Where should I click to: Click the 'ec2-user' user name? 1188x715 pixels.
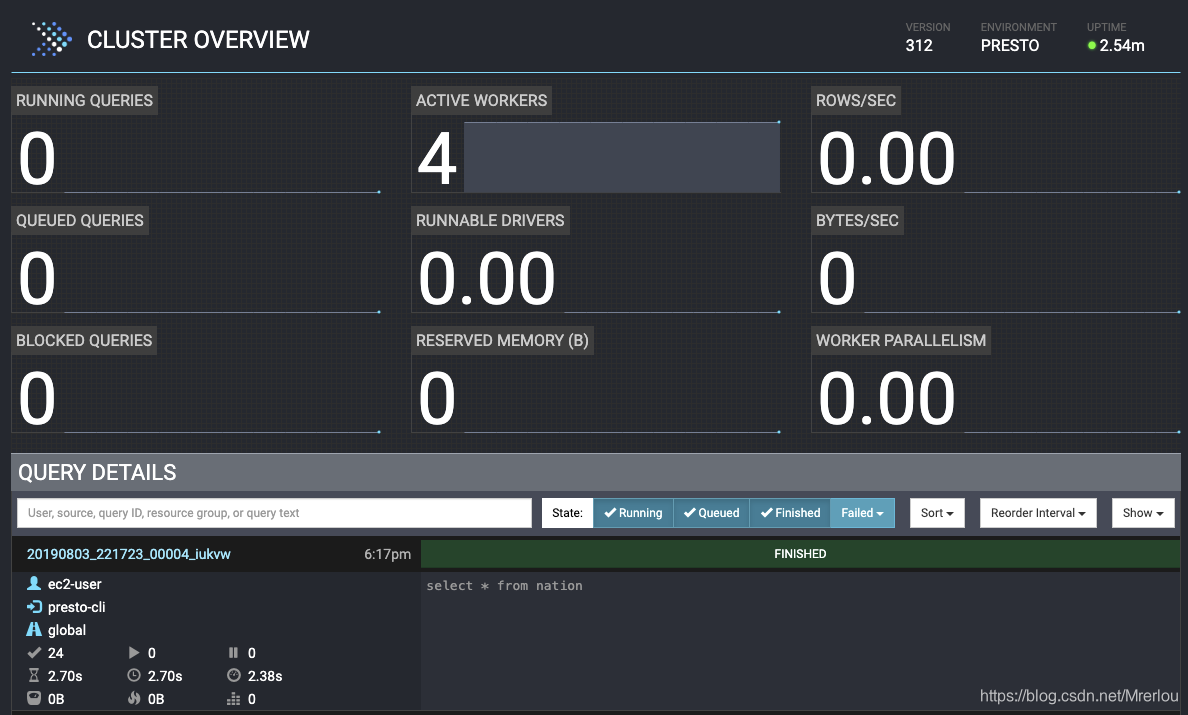[74, 584]
